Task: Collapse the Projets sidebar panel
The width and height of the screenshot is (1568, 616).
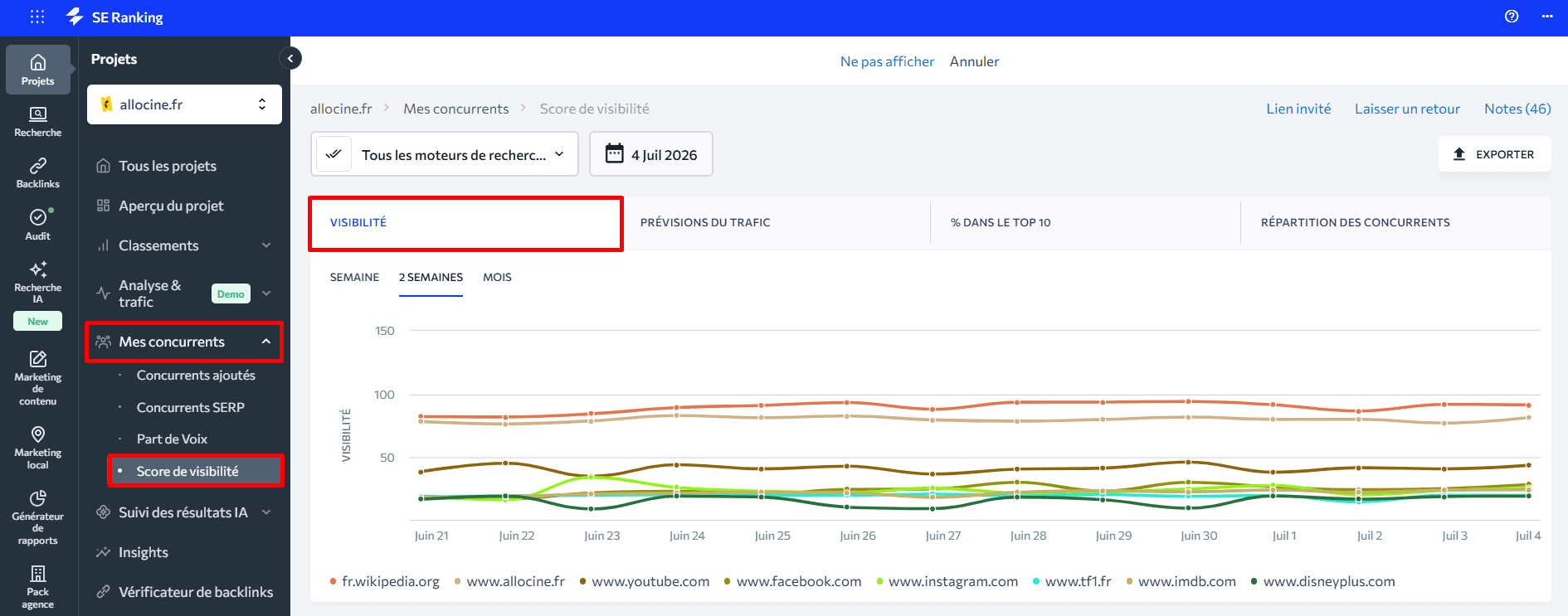Action: (x=290, y=59)
